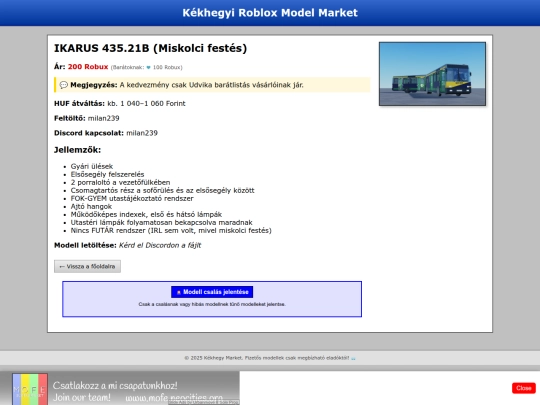Click 'Kérd el Discordon a fájlt' text
Screen dimensions: 540x405
160,245
